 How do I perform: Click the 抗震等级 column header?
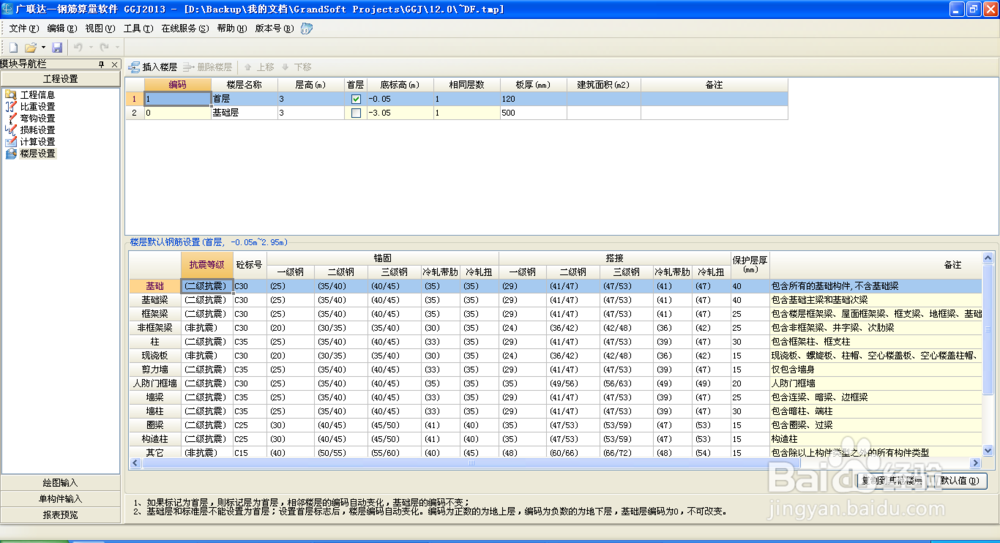pos(207,265)
